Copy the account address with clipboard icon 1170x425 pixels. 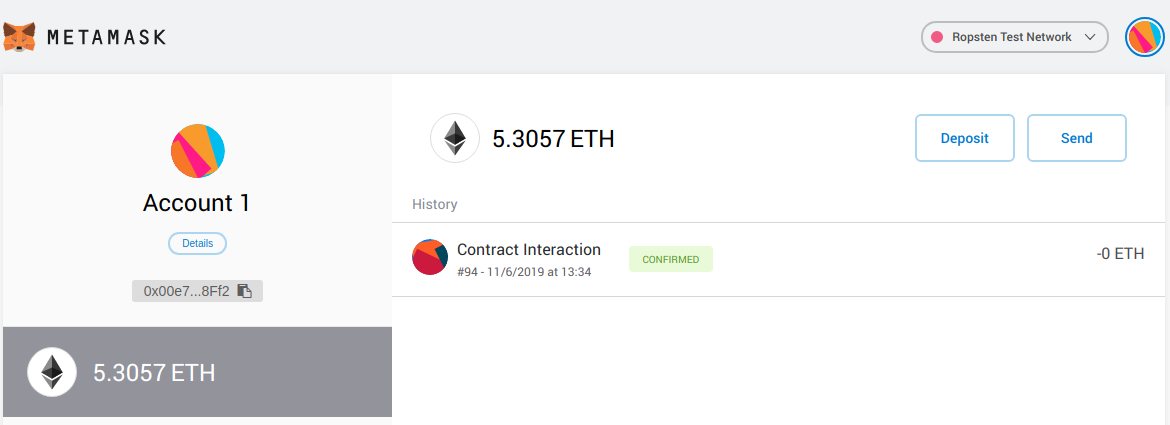point(245,291)
